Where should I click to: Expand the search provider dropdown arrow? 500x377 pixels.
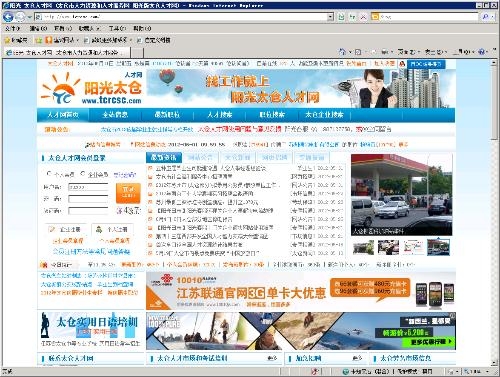point(493,17)
